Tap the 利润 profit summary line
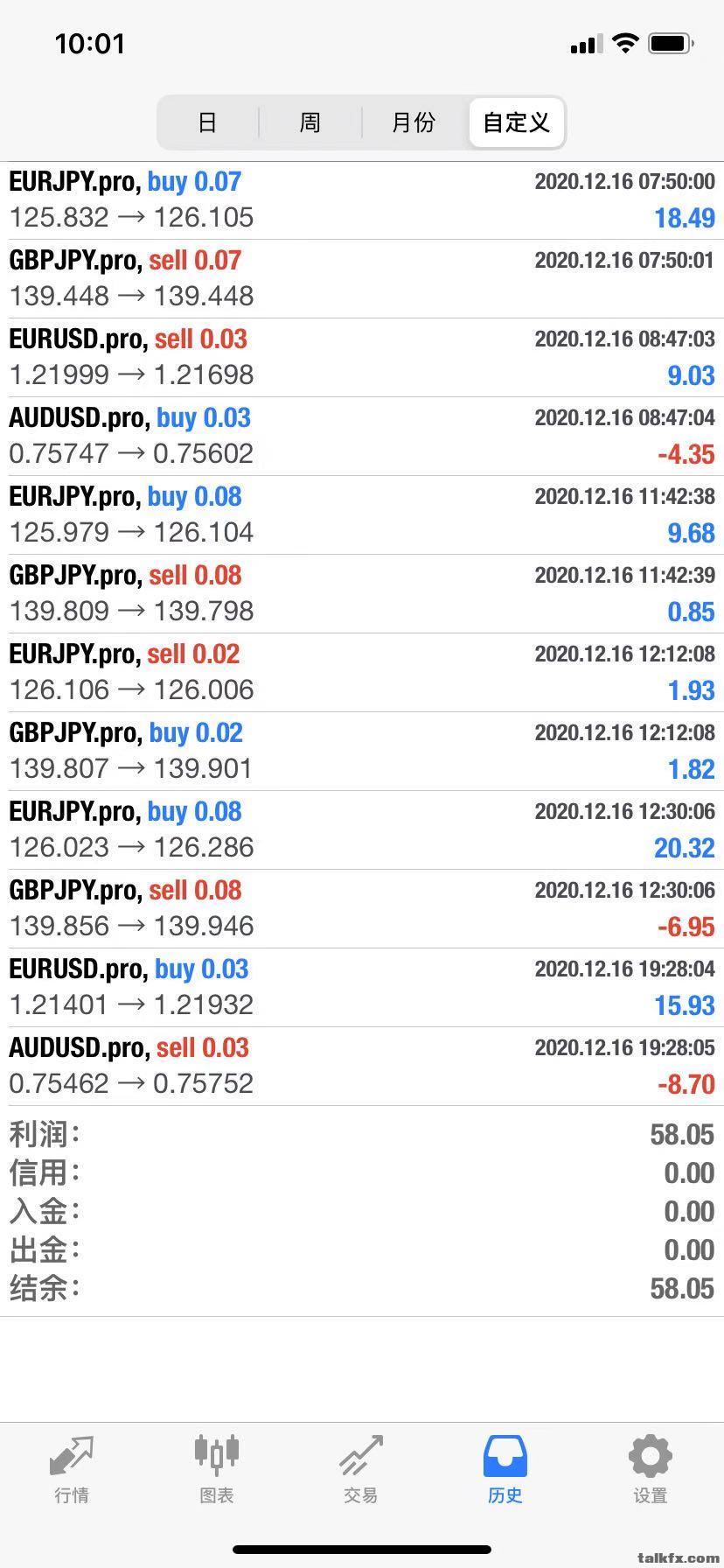Viewport: 724px width, 1568px height. tap(362, 1135)
